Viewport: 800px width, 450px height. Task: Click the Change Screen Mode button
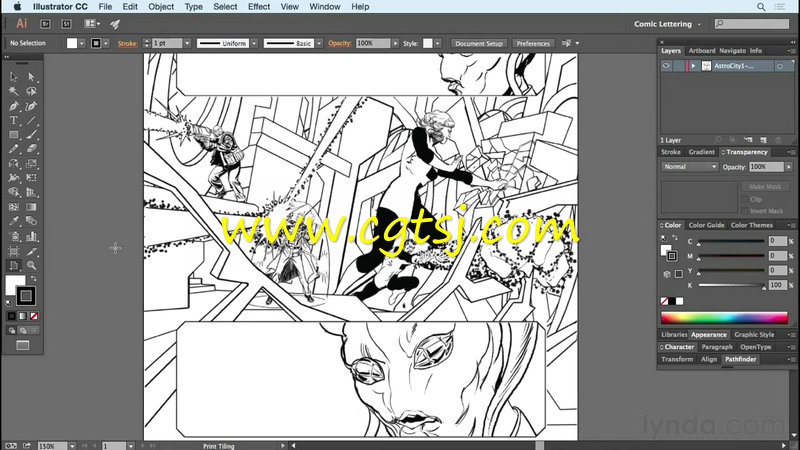[x=22, y=345]
